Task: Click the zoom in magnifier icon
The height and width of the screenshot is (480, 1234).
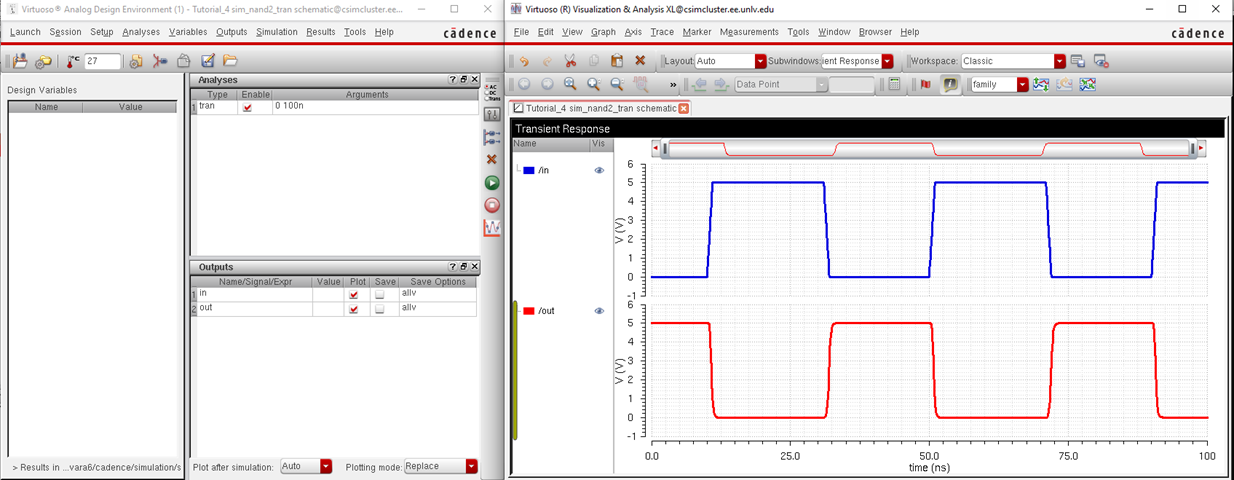Action: [x=570, y=85]
